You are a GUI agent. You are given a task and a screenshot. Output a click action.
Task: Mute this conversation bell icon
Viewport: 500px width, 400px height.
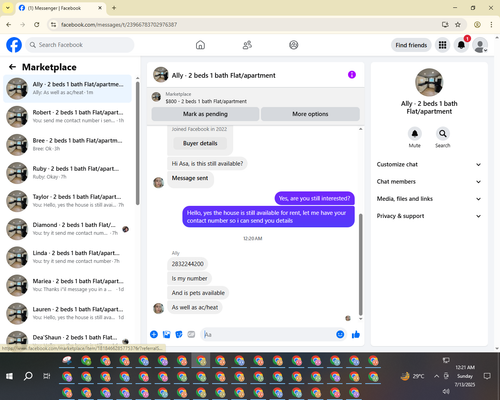click(x=415, y=134)
